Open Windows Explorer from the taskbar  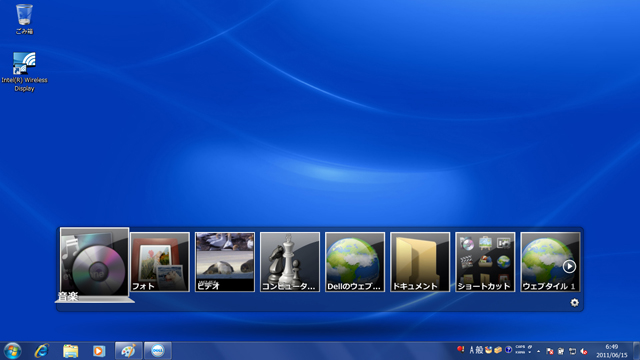(70, 351)
